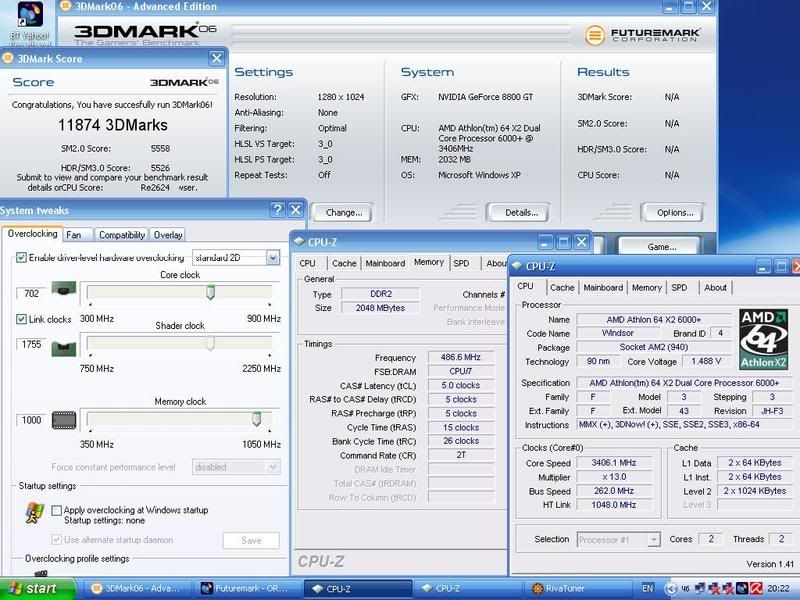
Task: Check Apply overclocking at Windows startup
Action: pyautogui.click(x=57, y=510)
